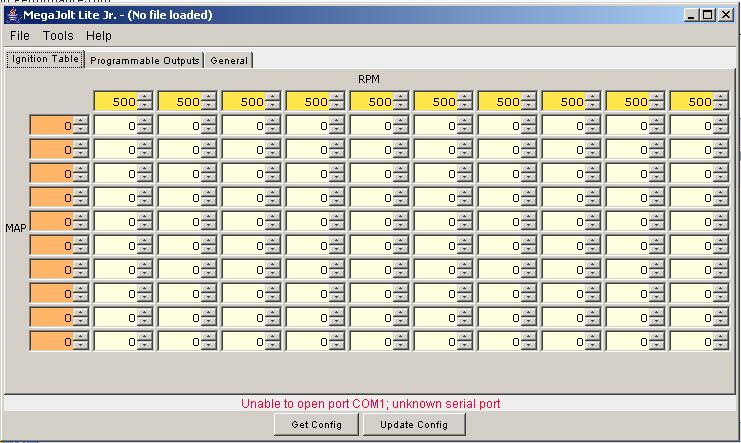Close the MegaJolt Lite Jr. window
The width and height of the screenshot is (741, 443).
pos(725,15)
